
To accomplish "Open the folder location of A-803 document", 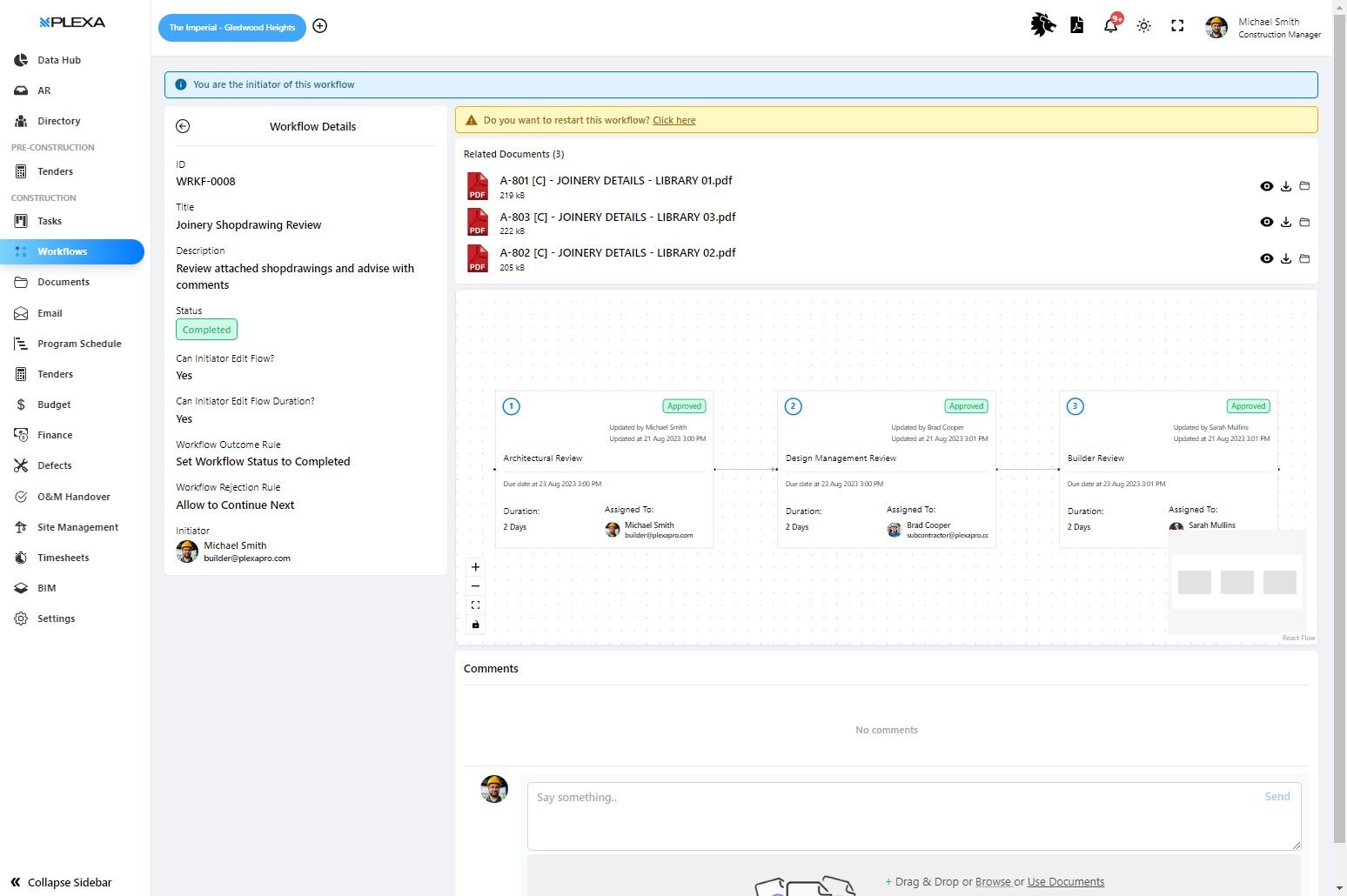I will point(1304,222).
